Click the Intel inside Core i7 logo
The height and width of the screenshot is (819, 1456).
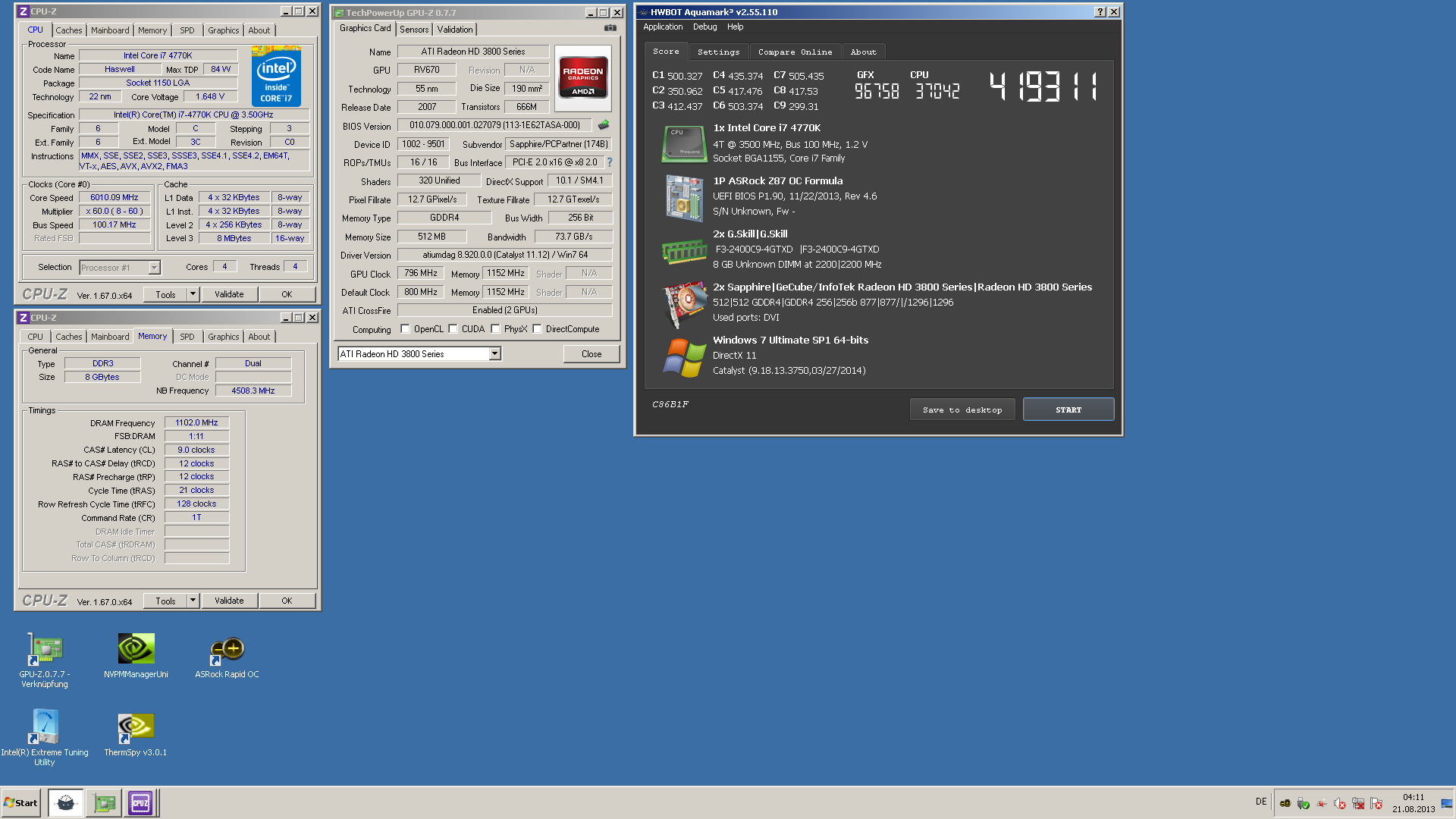click(x=276, y=76)
